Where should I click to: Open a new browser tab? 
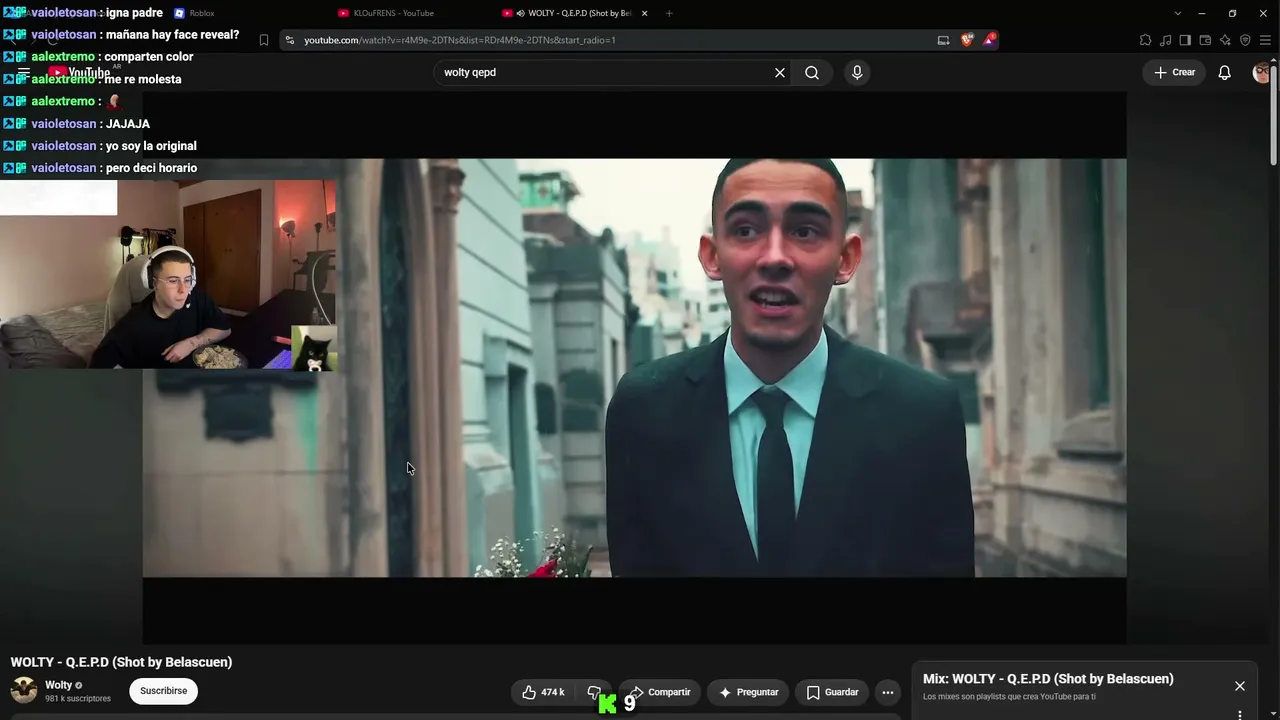click(669, 13)
